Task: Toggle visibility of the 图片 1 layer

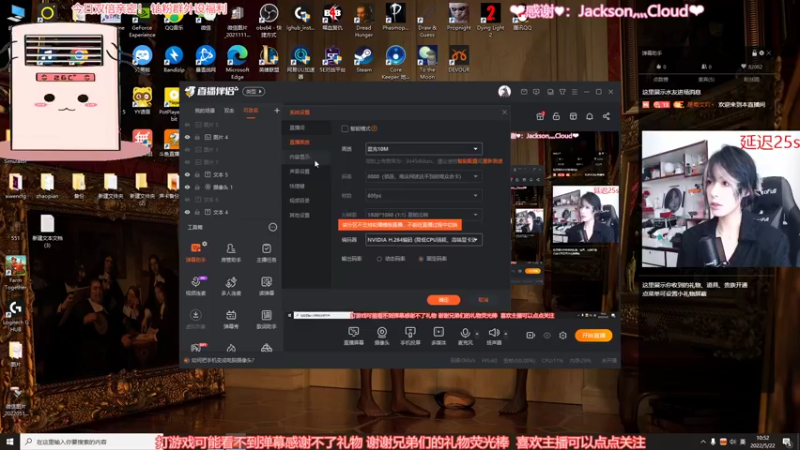Action: pyautogui.click(x=187, y=149)
